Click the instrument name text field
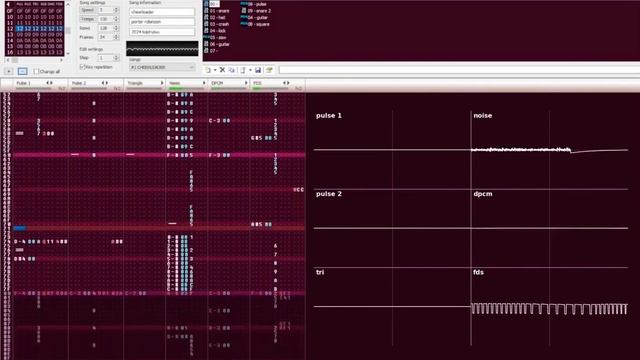Screen dimensions: 640x360 [x=460, y=70]
